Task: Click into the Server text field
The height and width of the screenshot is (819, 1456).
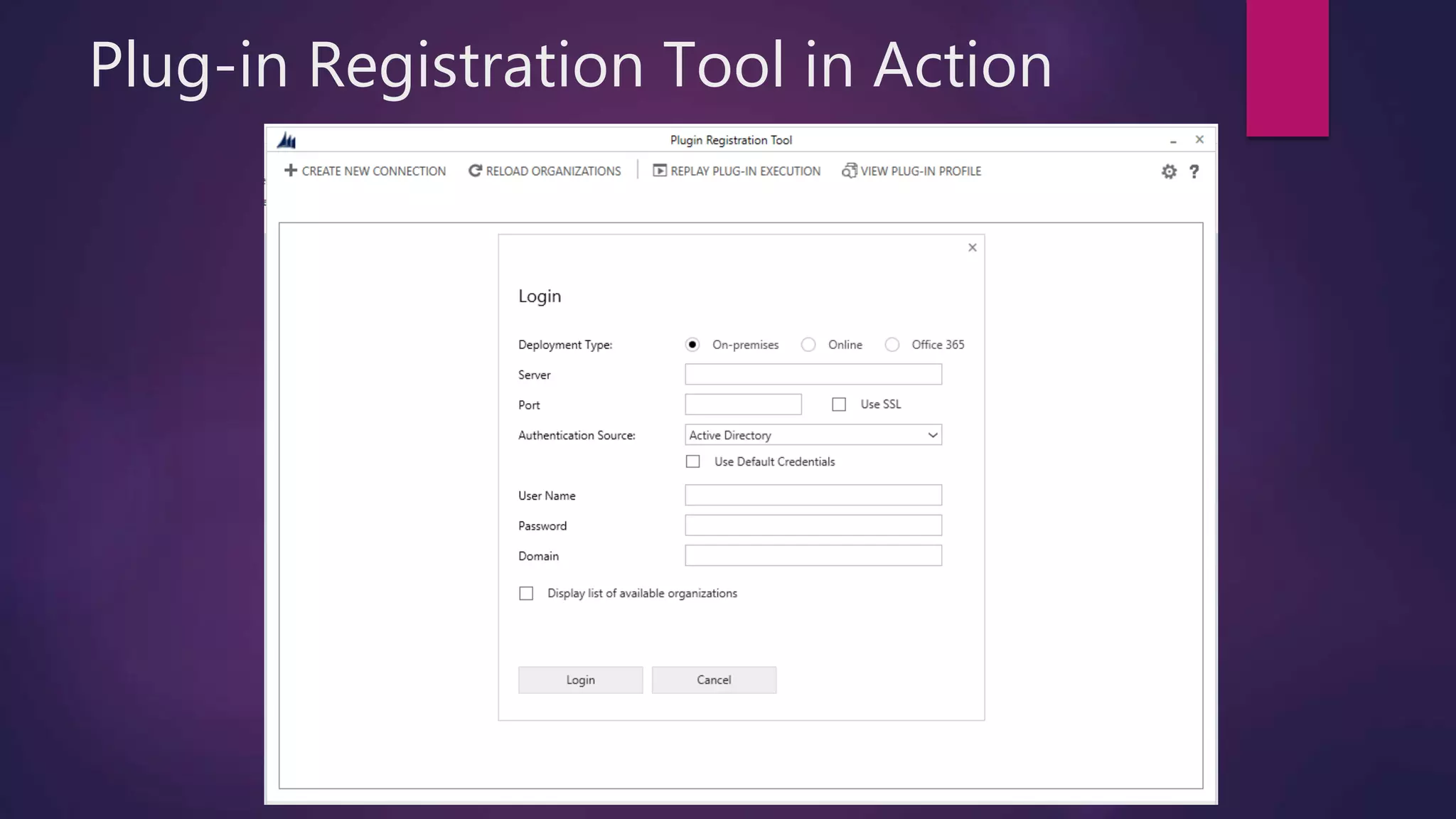Action: pyautogui.click(x=813, y=375)
